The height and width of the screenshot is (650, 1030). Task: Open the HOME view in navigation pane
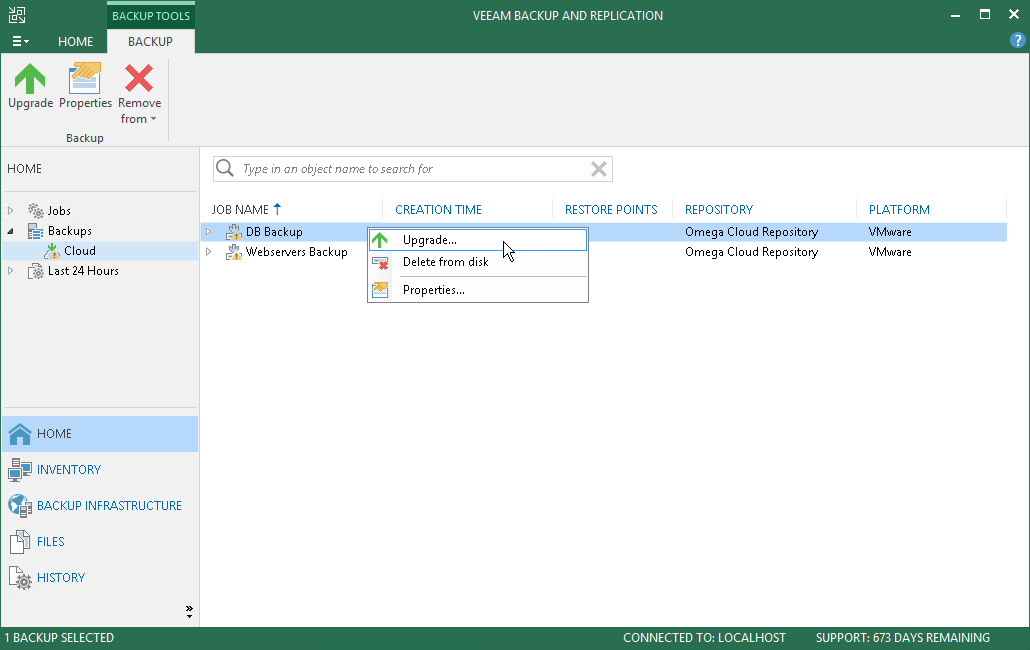[x=100, y=434]
